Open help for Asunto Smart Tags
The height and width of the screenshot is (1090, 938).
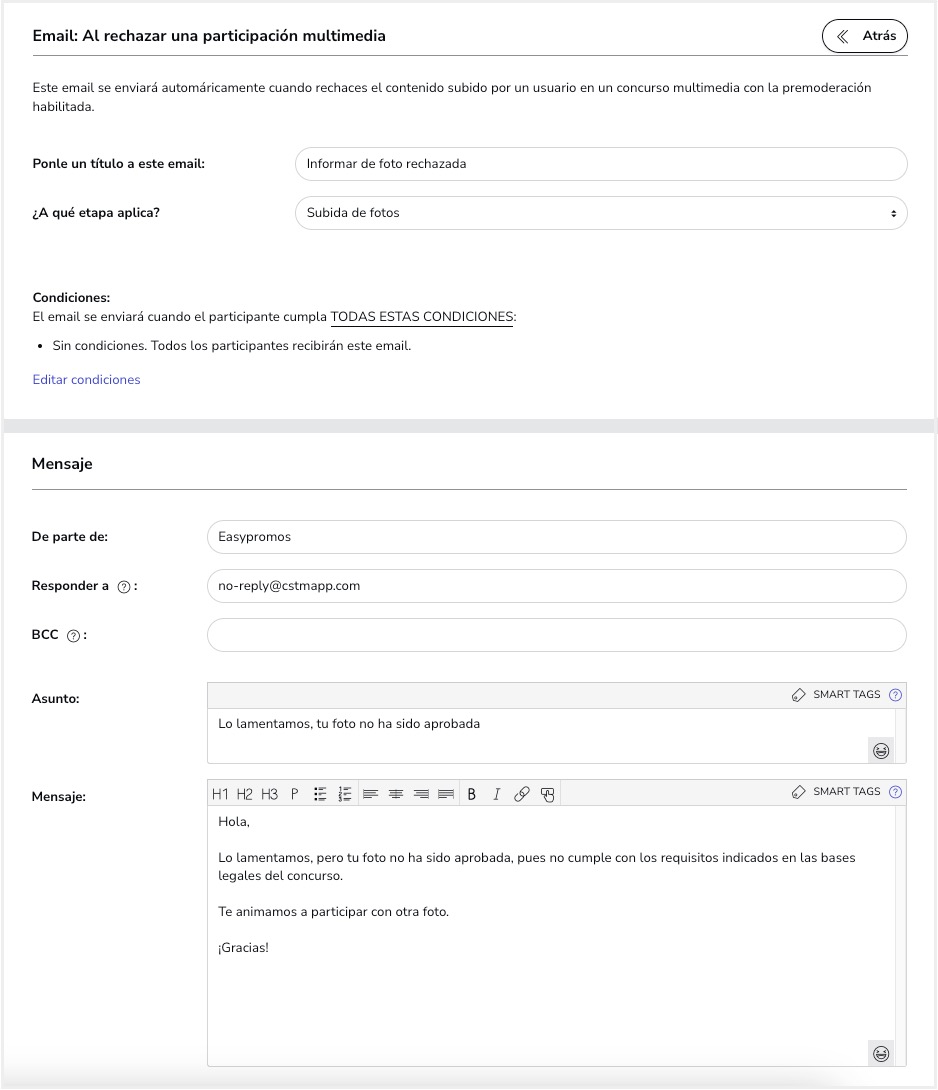pos(896,694)
